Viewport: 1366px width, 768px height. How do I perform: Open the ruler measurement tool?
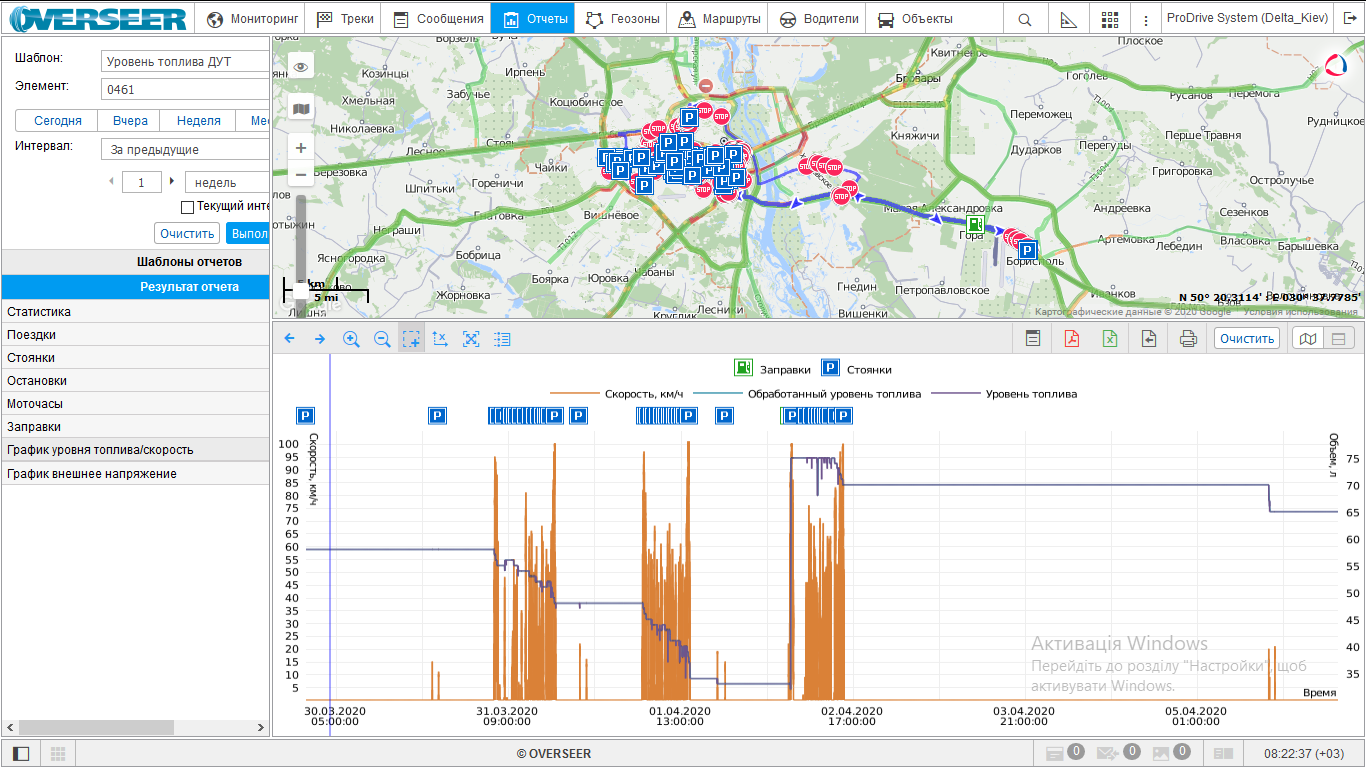point(1068,19)
